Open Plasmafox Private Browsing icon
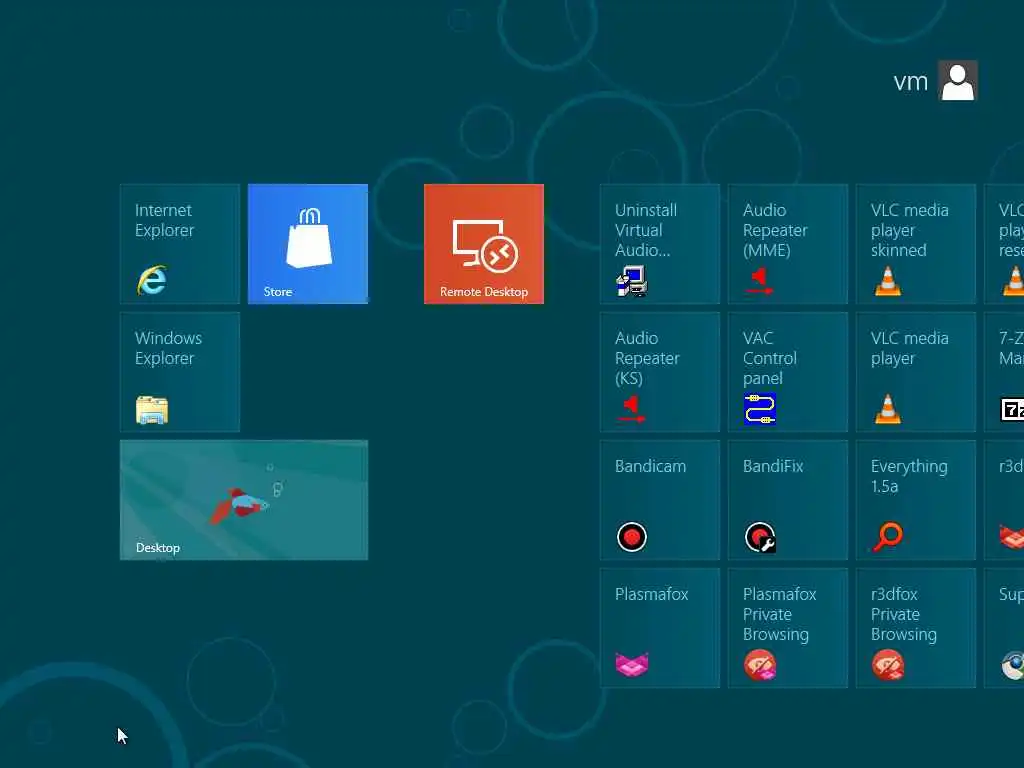The height and width of the screenshot is (768, 1024). point(760,665)
